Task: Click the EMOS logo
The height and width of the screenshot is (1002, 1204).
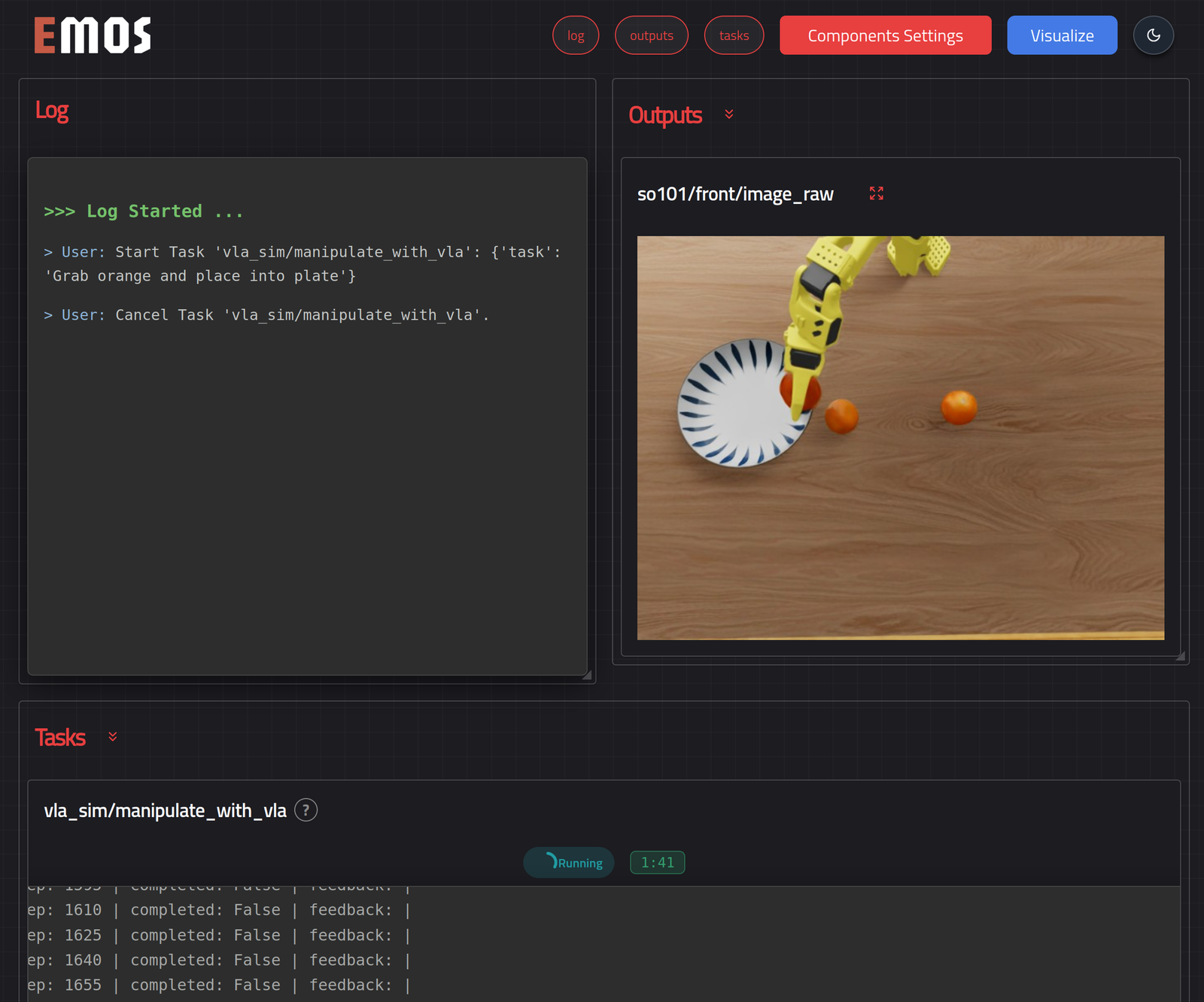Action: (93, 35)
